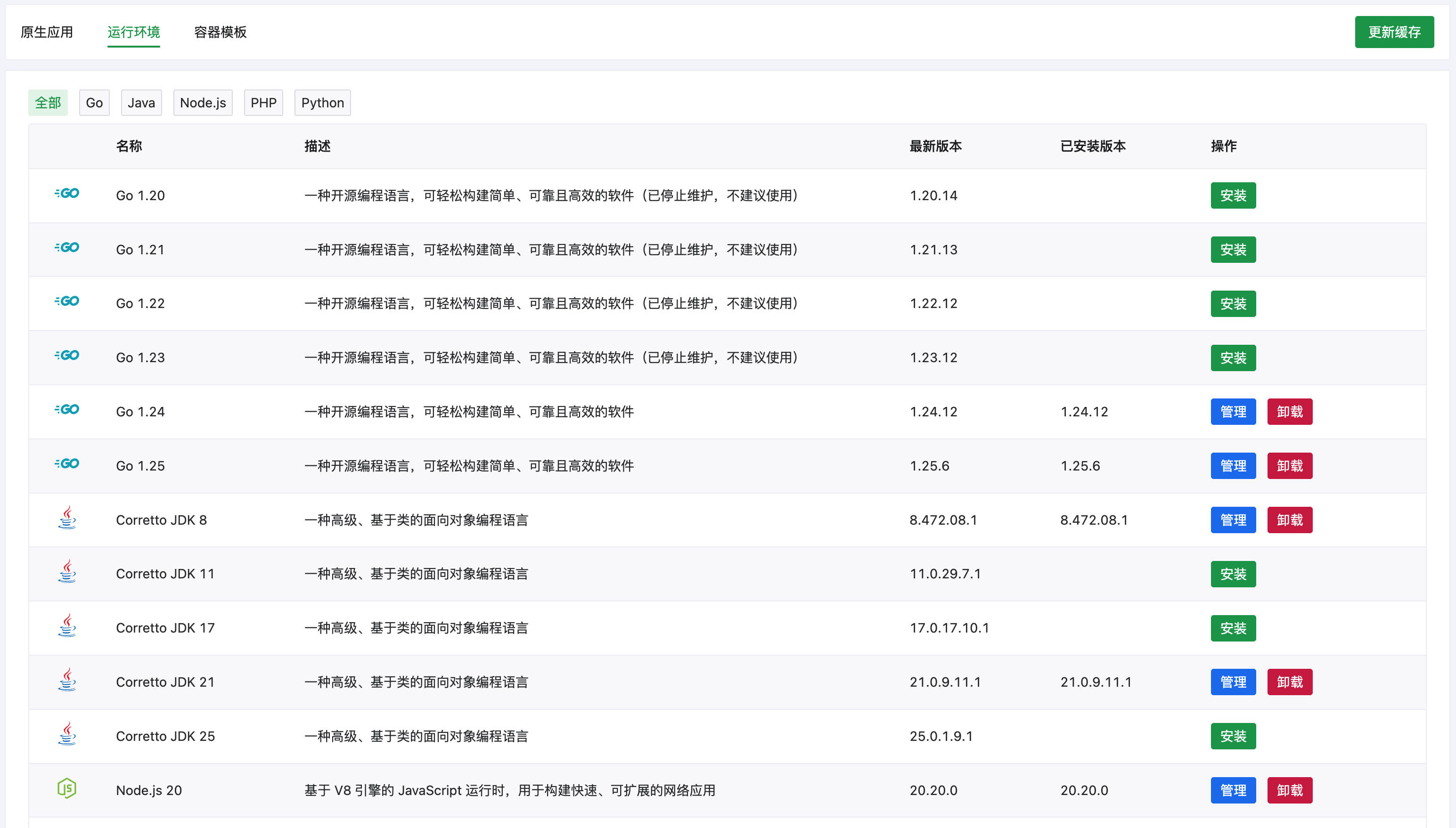Click the Node.js icon beside Node.js 20
Viewport: 1456px width, 828px height.
tap(66, 789)
